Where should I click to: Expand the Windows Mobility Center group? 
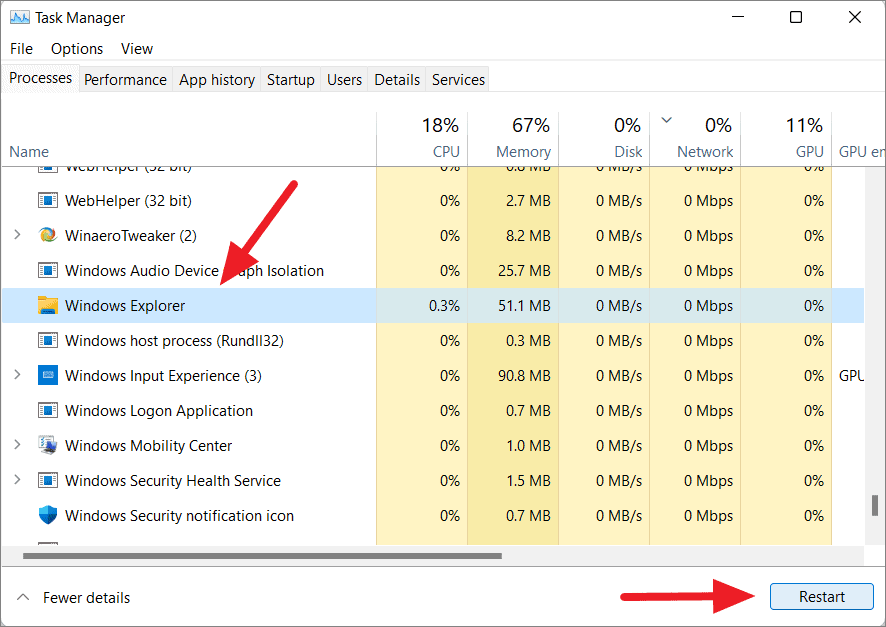tap(18, 445)
